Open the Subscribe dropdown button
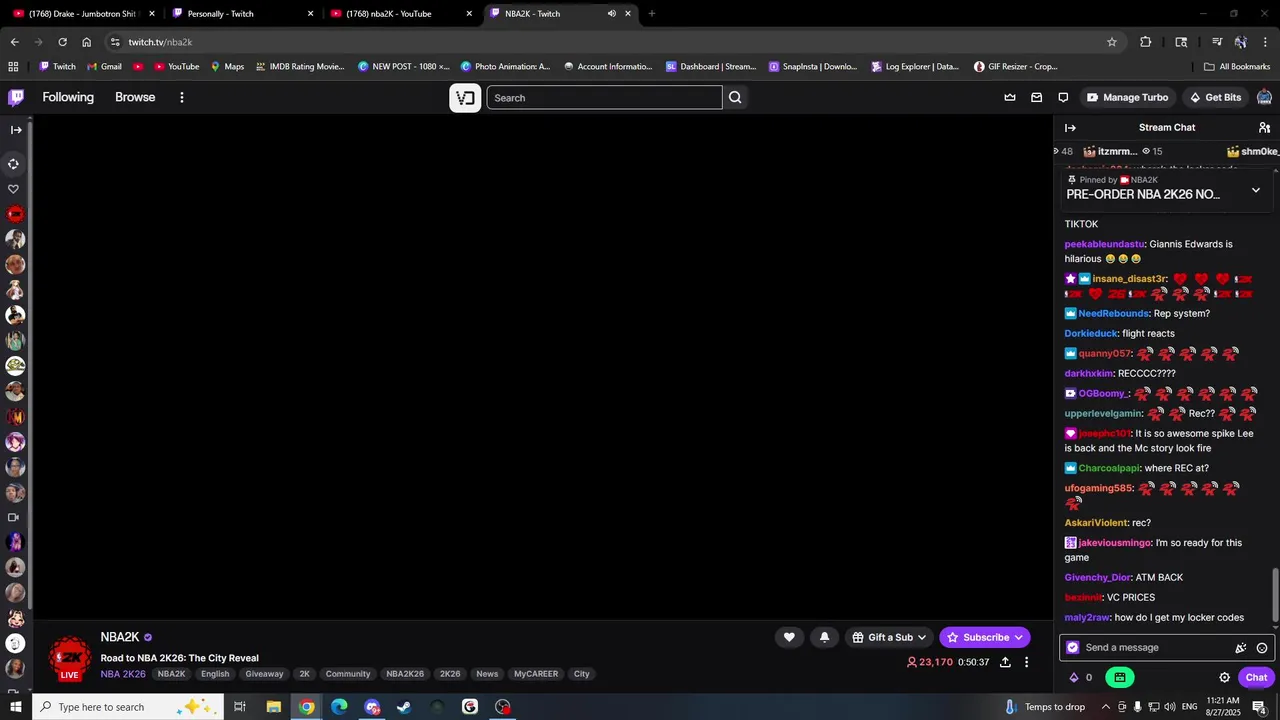Screen dimensions: 1280x720 pyautogui.click(x=984, y=637)
